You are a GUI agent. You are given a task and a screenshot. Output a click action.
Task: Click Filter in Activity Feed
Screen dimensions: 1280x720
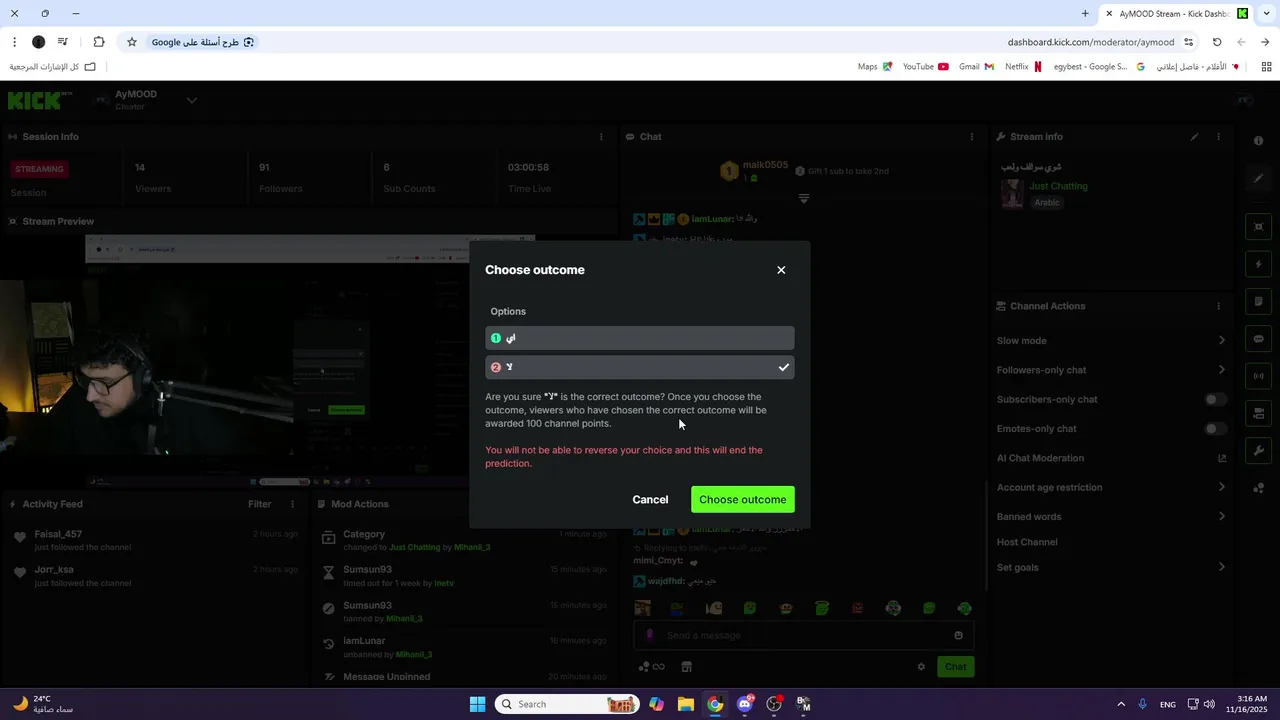click(260, 504)
